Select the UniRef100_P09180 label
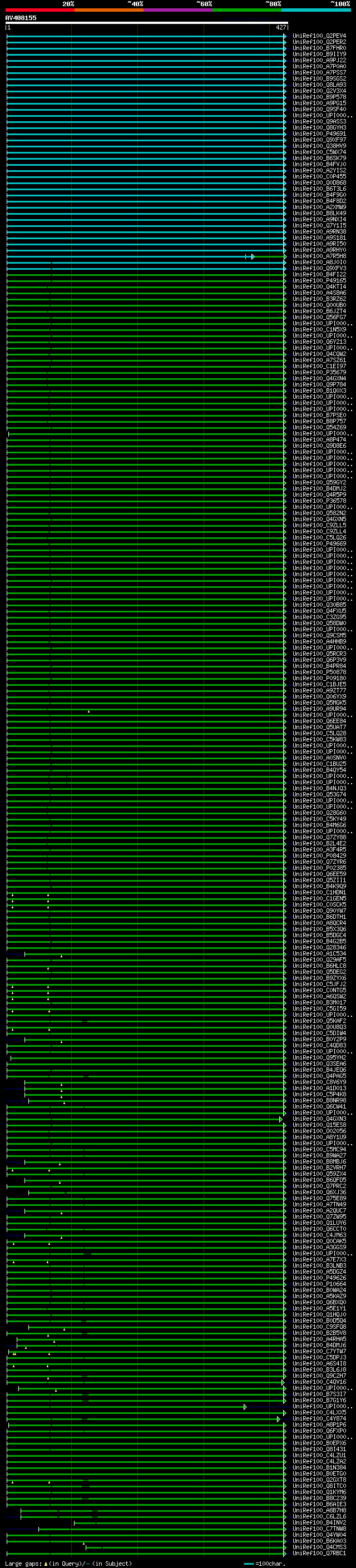356x1568 pixels. point(319,678)
